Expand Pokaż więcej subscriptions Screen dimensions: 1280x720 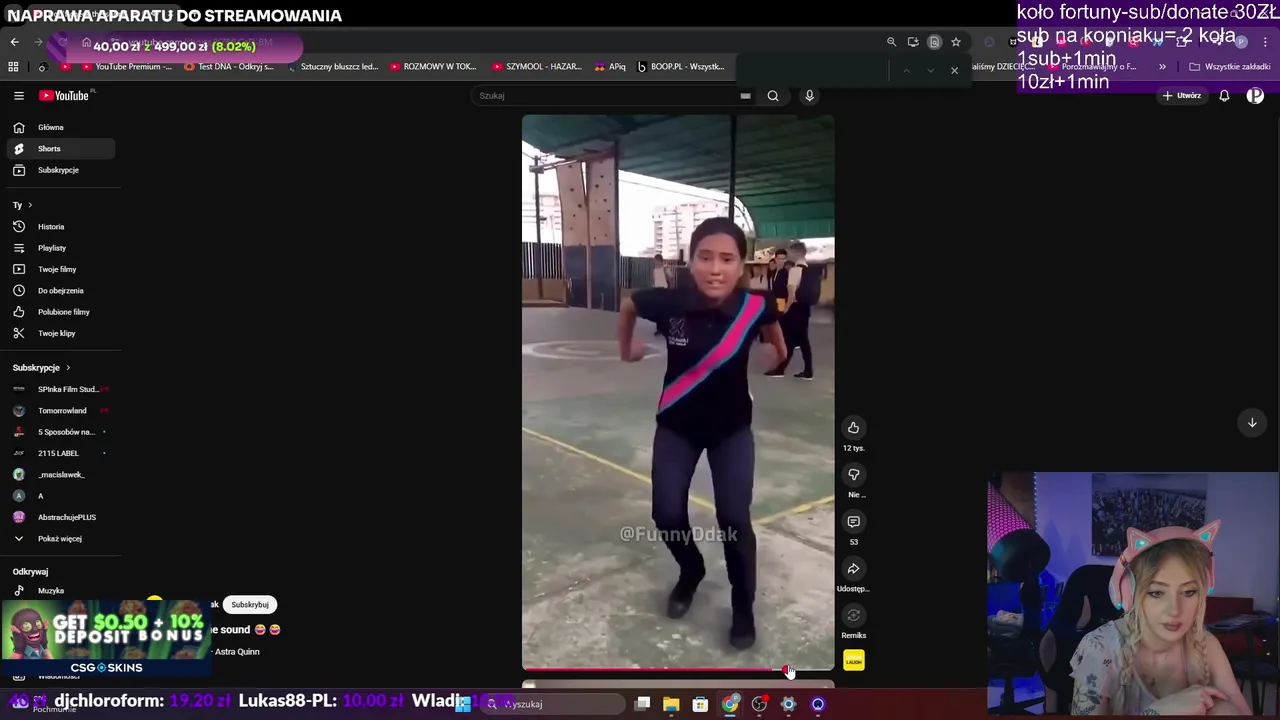point(60,539)
